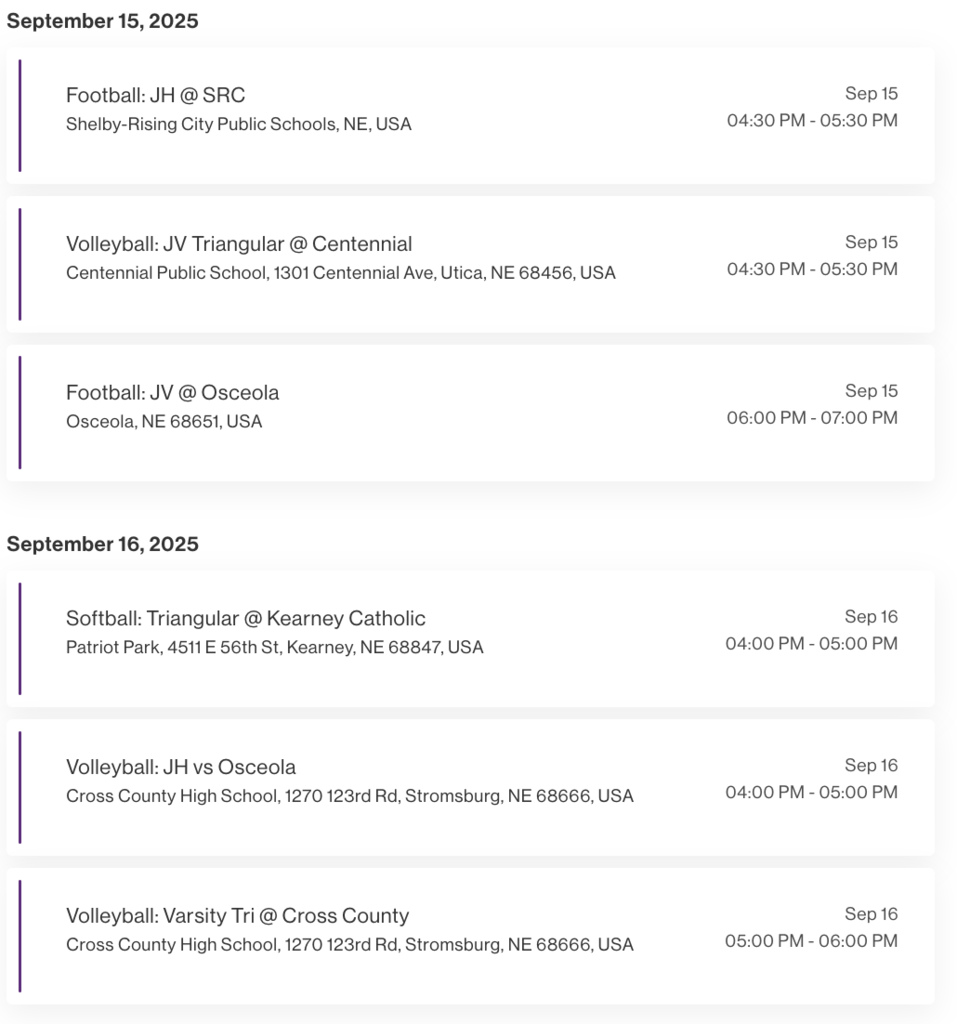Click Cross County High School address under JH volleyball
The image size is (957, 1024).
coord(349,795)
